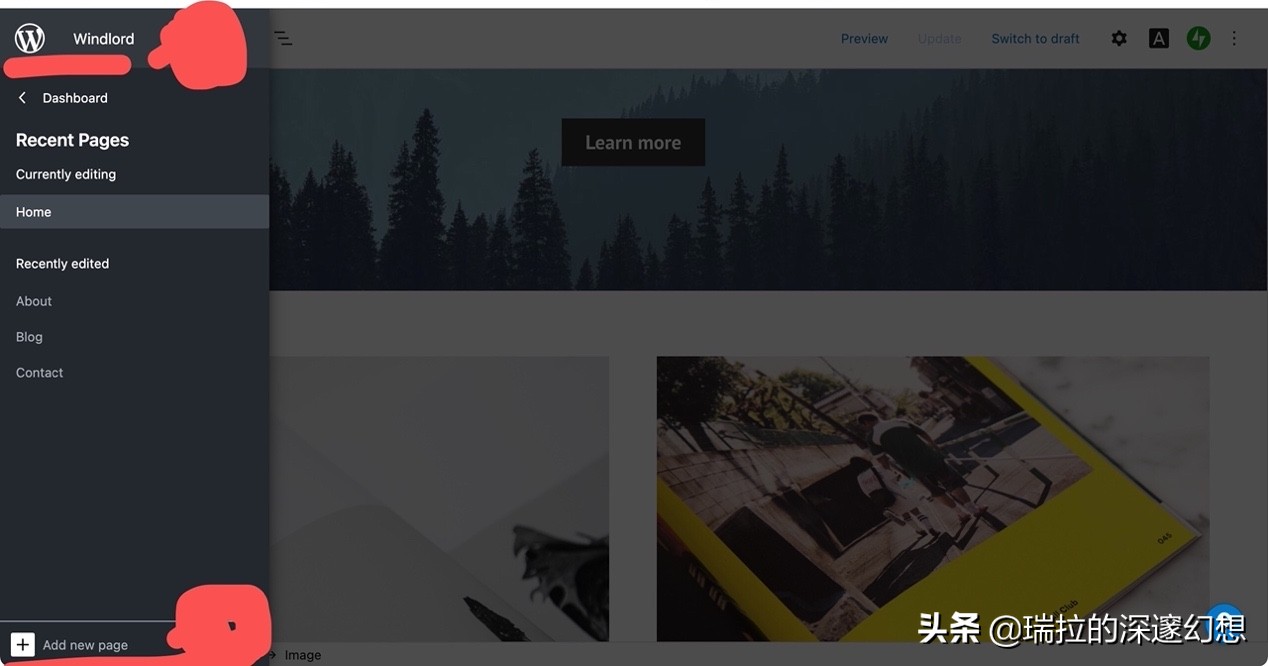This screenshot has width=1268, height=666.
Task: Open the Blog page in the sidebar
Action: [x=28, y=336]
